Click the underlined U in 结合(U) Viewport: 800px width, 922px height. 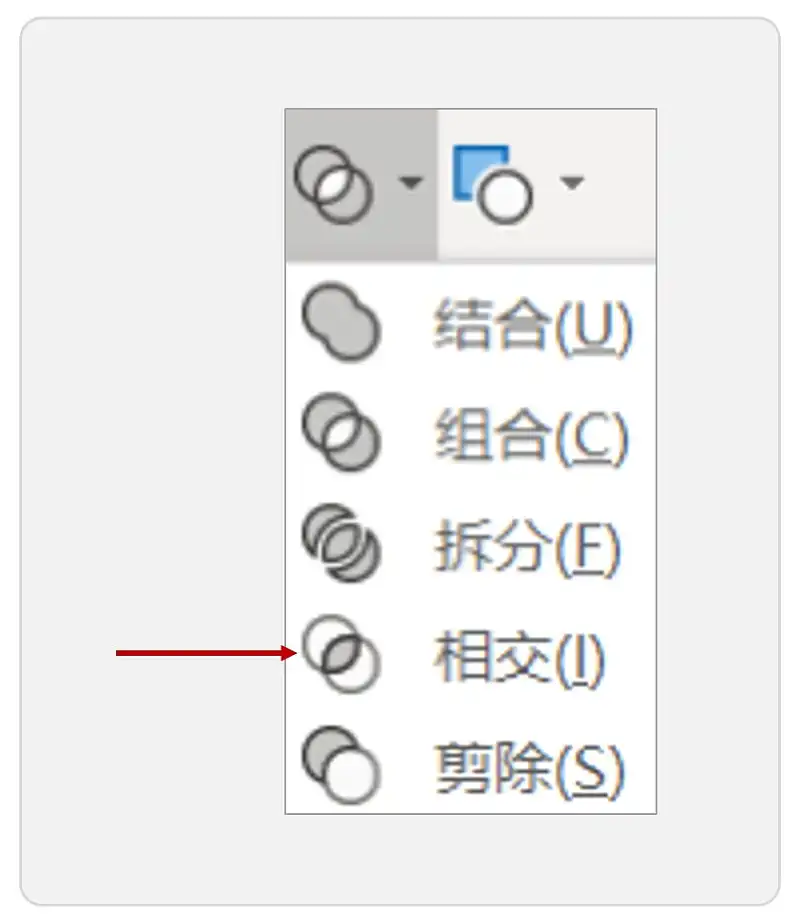tap(594, 326)
